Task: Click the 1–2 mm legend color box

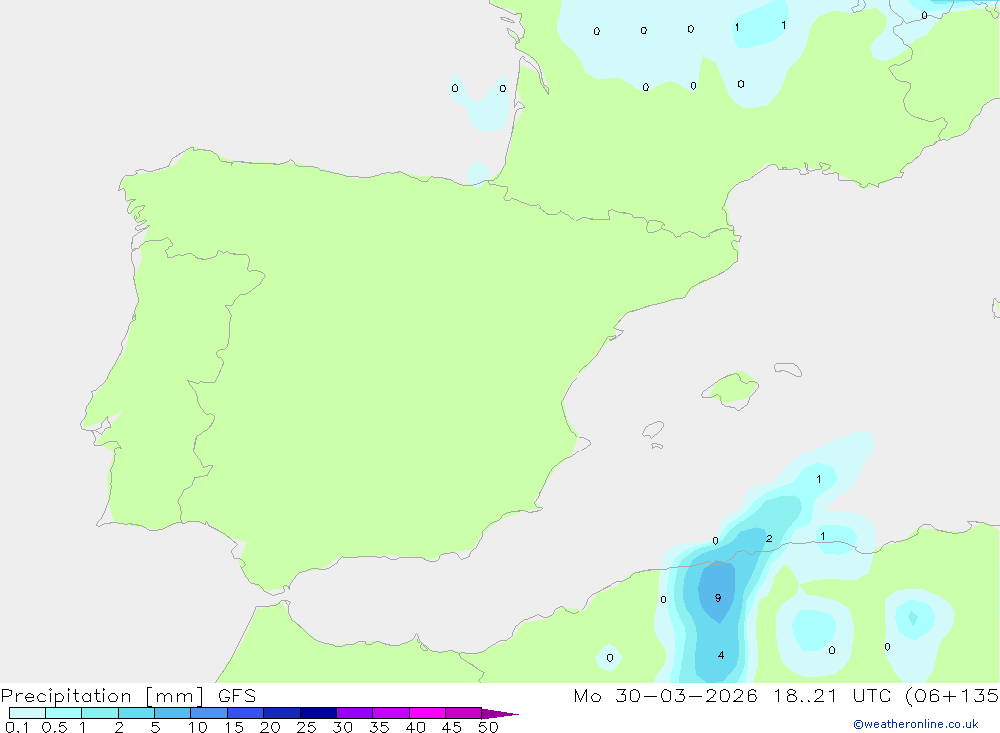Action: (x=100, y=713)
